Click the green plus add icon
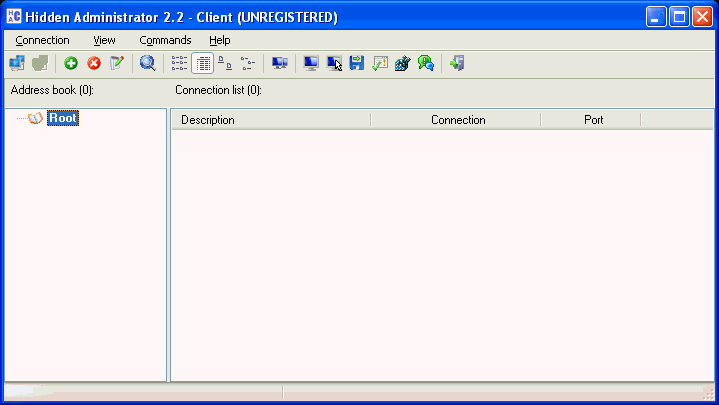This screenshot has width=719, height=405. 71,63
